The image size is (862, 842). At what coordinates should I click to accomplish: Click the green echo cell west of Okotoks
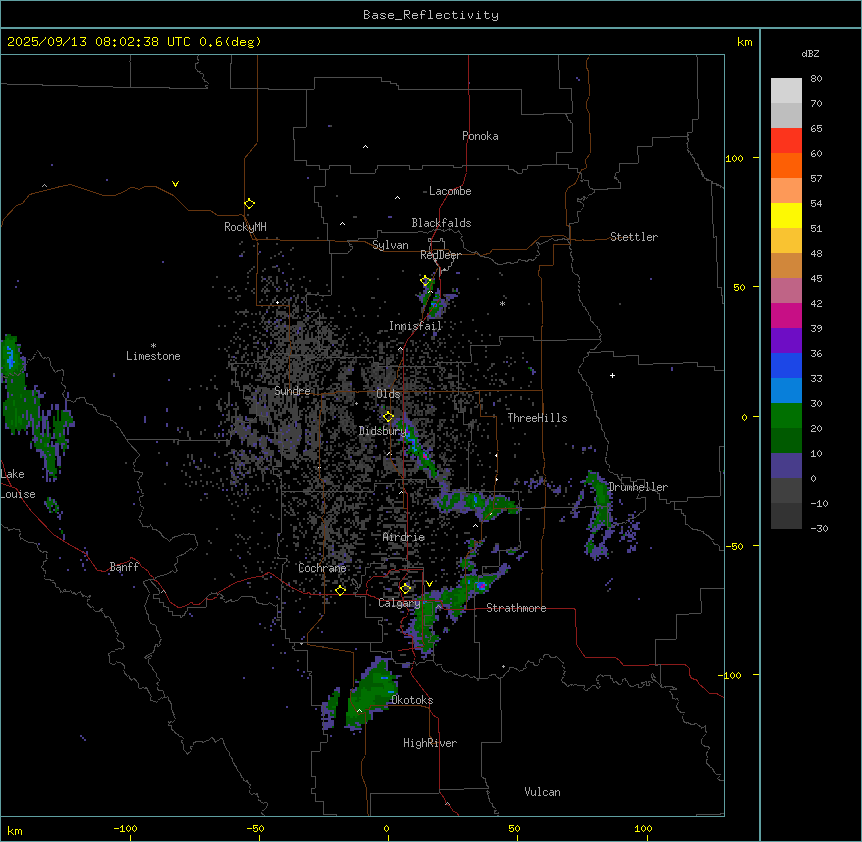pos(372,694)
